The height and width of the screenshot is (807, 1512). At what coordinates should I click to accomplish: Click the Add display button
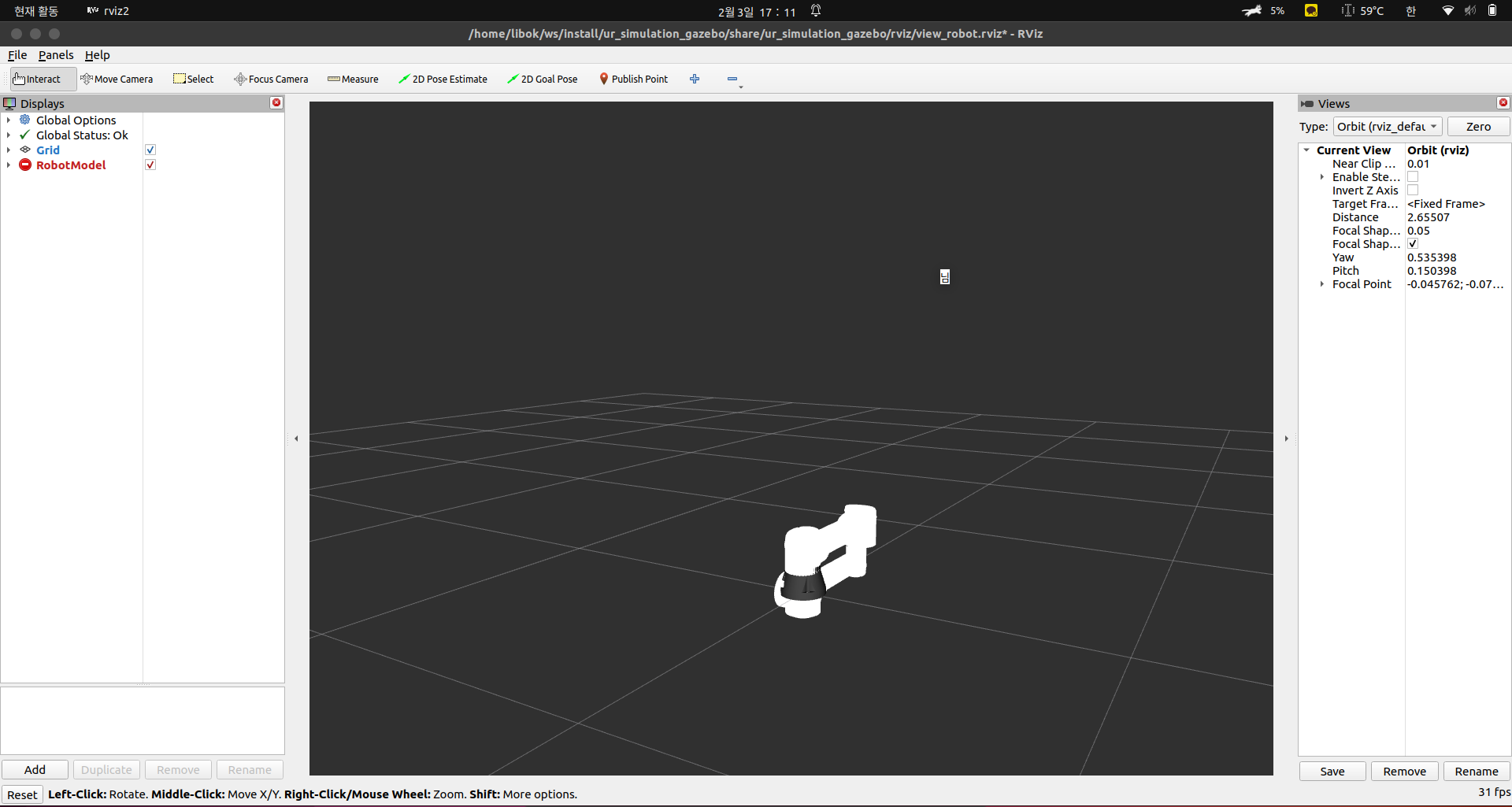pyautogui.click(x=35, y=769)
